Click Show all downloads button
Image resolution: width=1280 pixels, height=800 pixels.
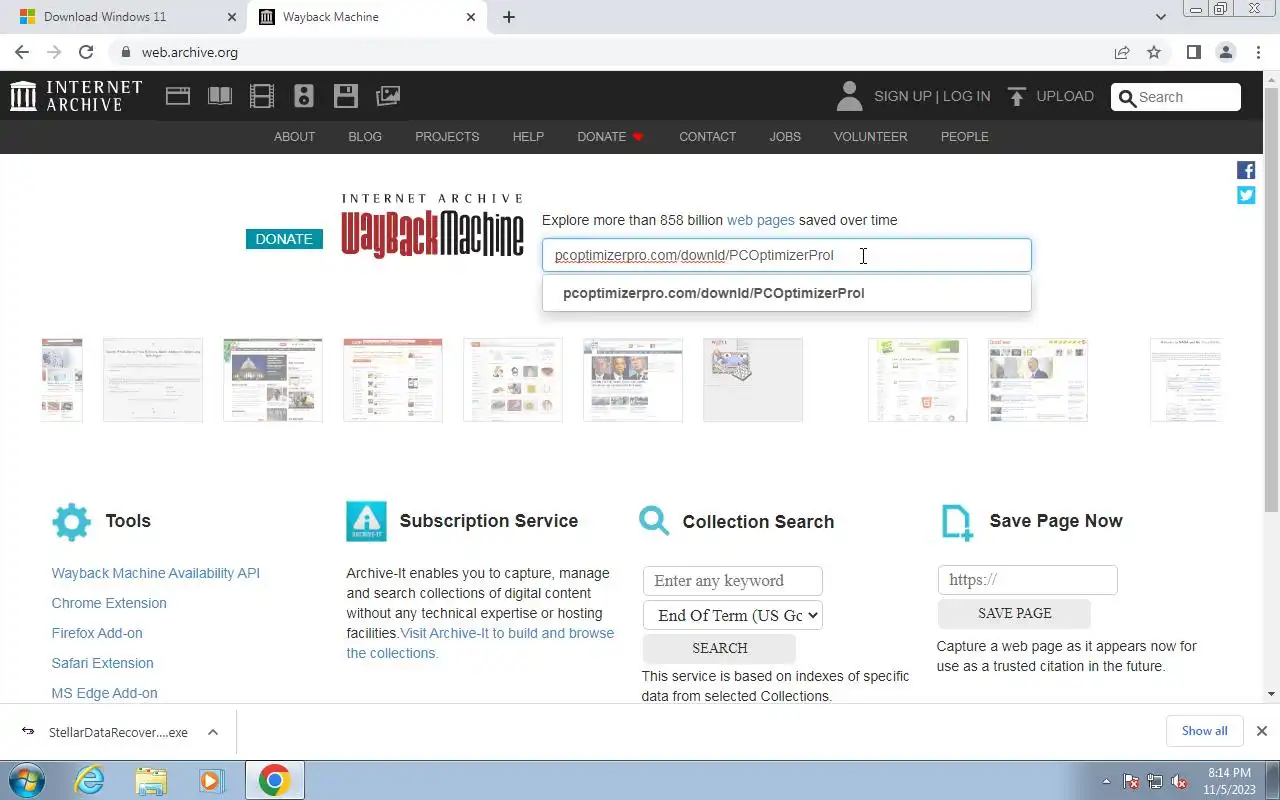[x=1204, y=731]
